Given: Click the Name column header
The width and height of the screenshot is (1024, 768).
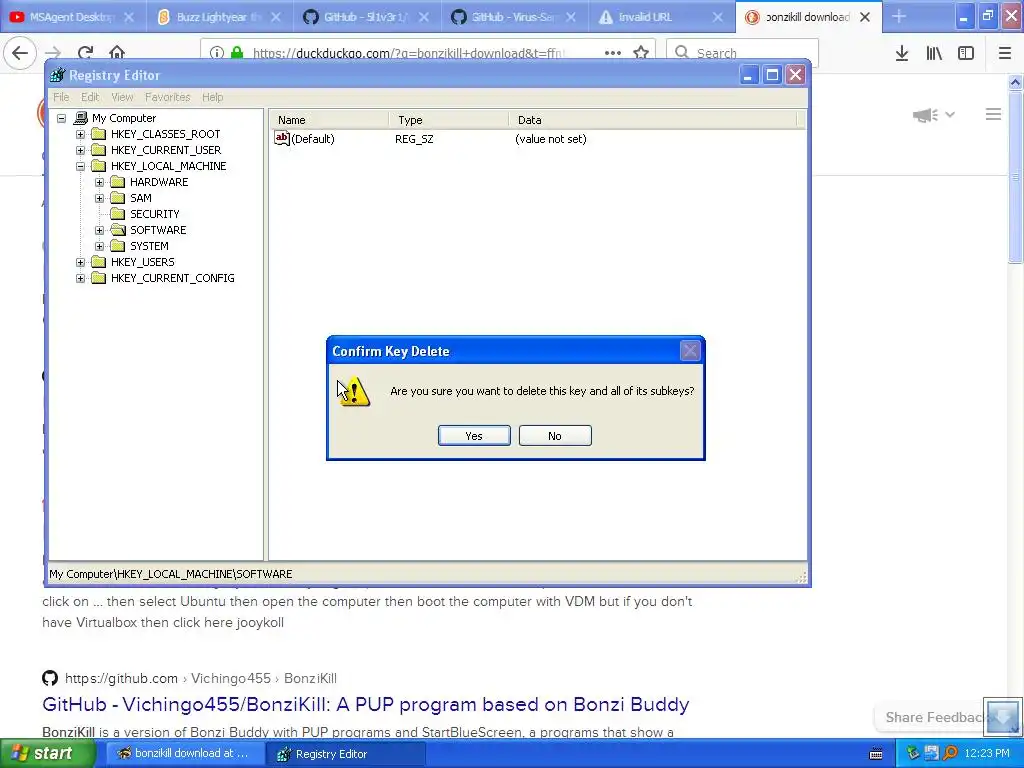Looking at the screenshot, I should pos(329,120).
